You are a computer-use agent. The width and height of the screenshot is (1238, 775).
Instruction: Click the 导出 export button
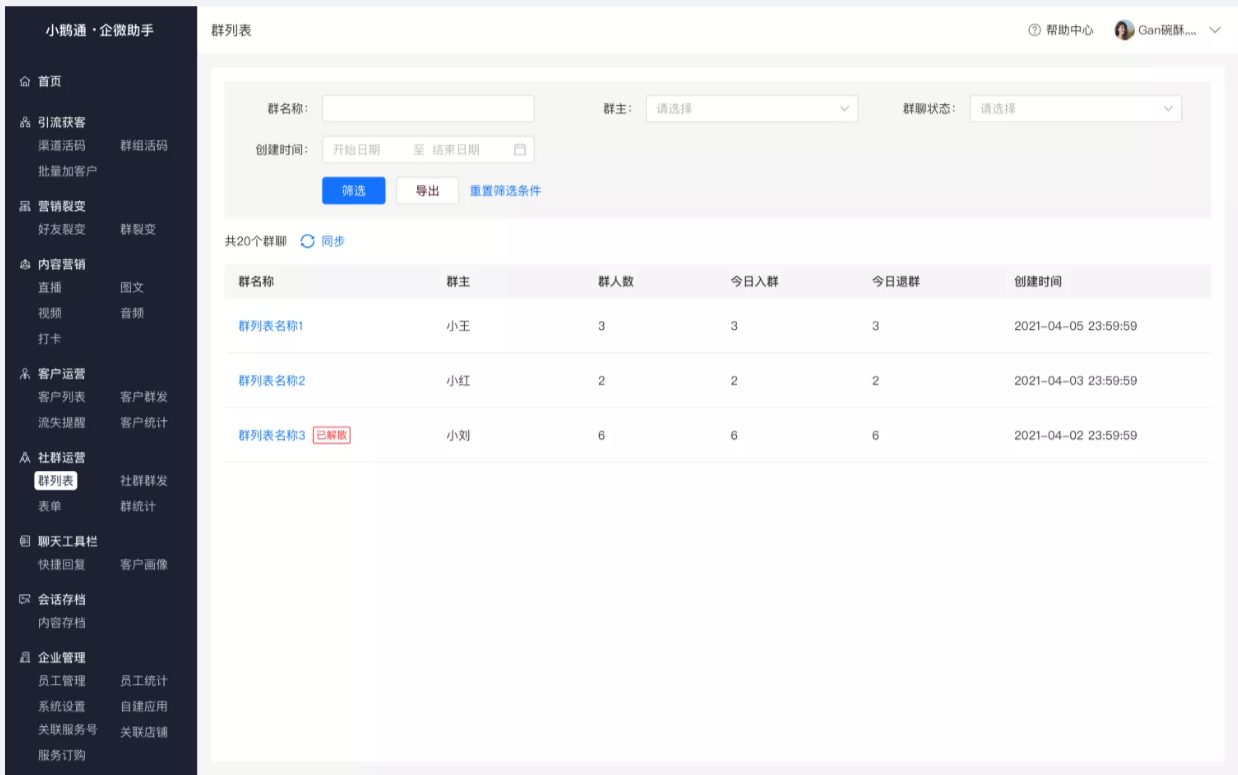(x=427, y=191)
